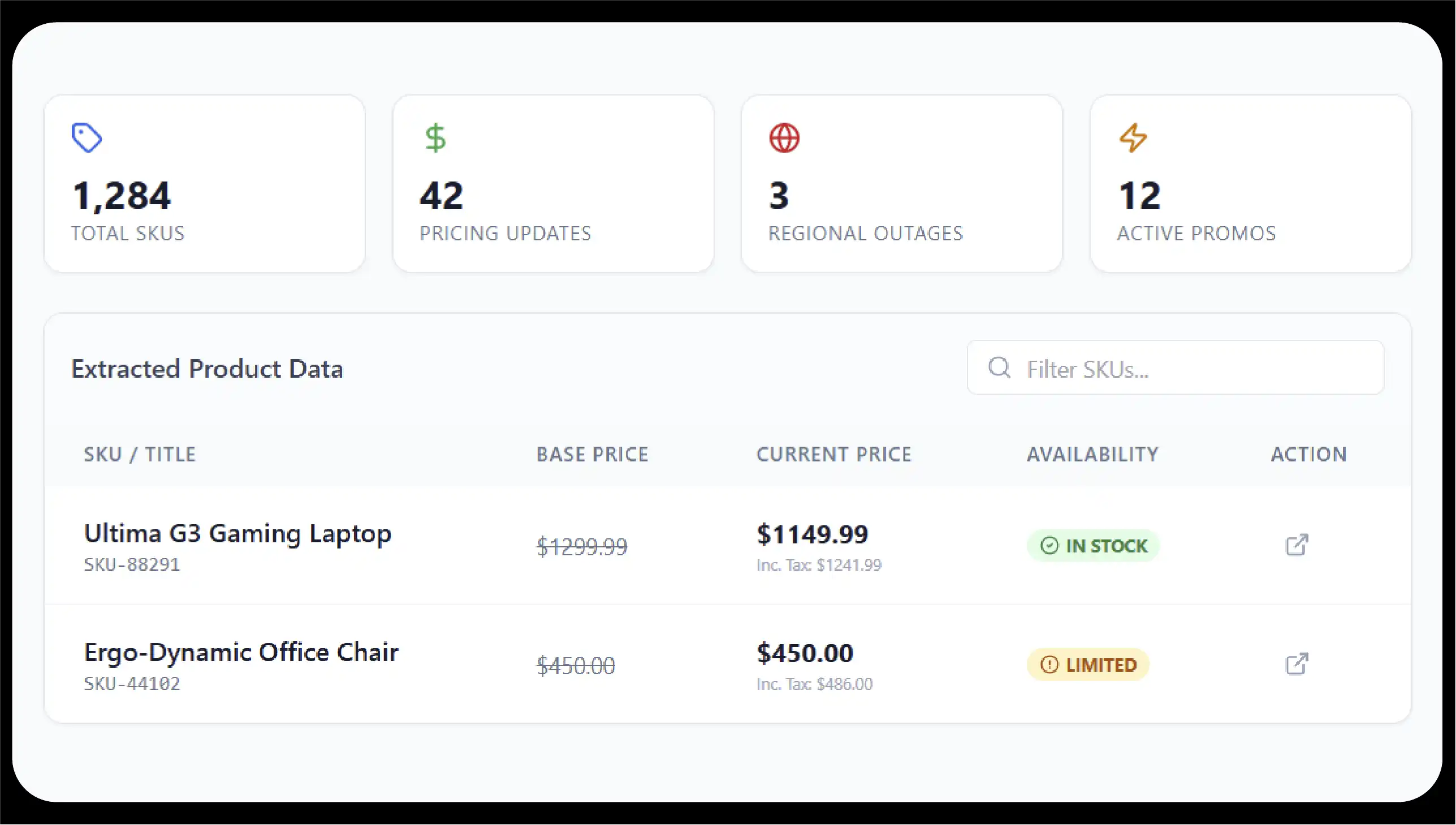Screen dimensions: 1456x825
Task: Select the Pricing Updates stat card
Action: 553,184
